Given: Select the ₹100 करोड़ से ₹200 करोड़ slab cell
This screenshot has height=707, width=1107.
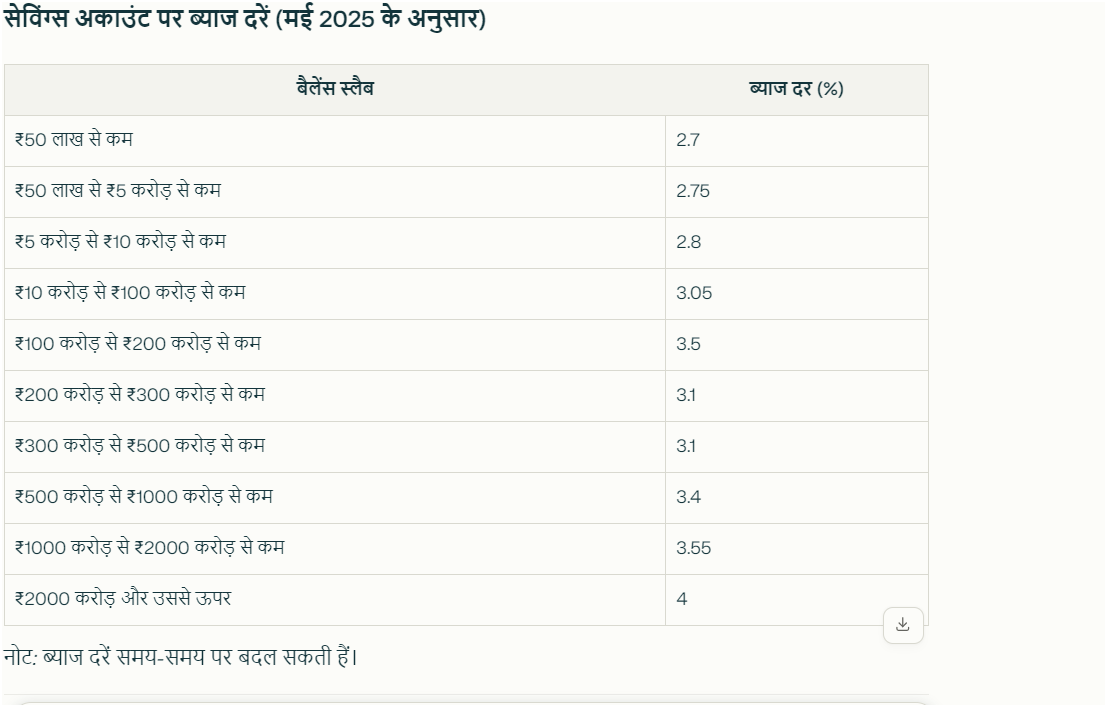Looking at the screenshot, I should click(x=138, y=344).
